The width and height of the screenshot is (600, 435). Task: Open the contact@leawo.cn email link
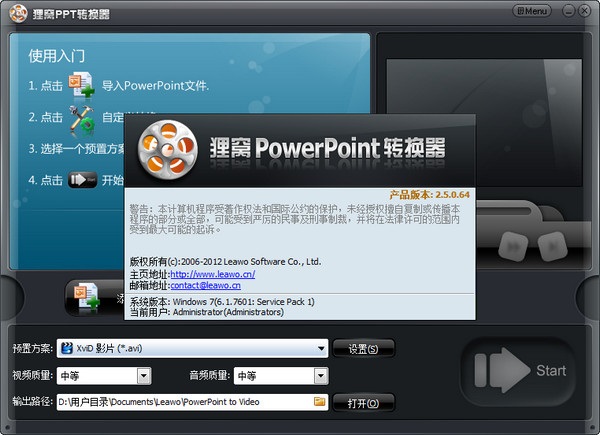click(x=205, y=285)
